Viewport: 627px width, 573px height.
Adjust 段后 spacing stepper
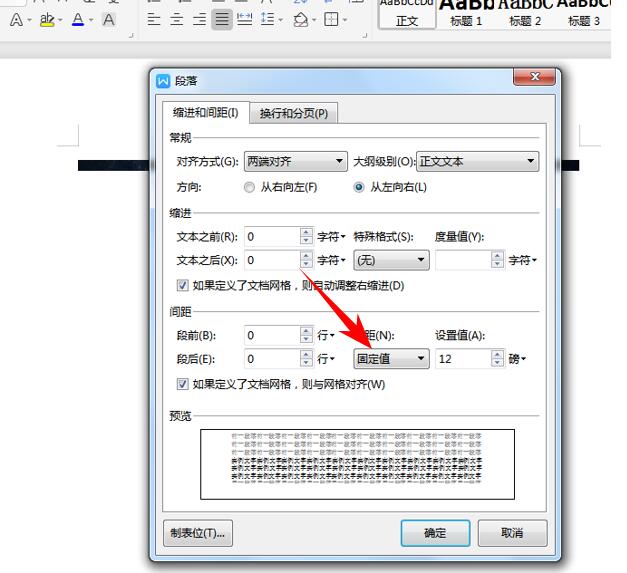(x=306, y=359)
